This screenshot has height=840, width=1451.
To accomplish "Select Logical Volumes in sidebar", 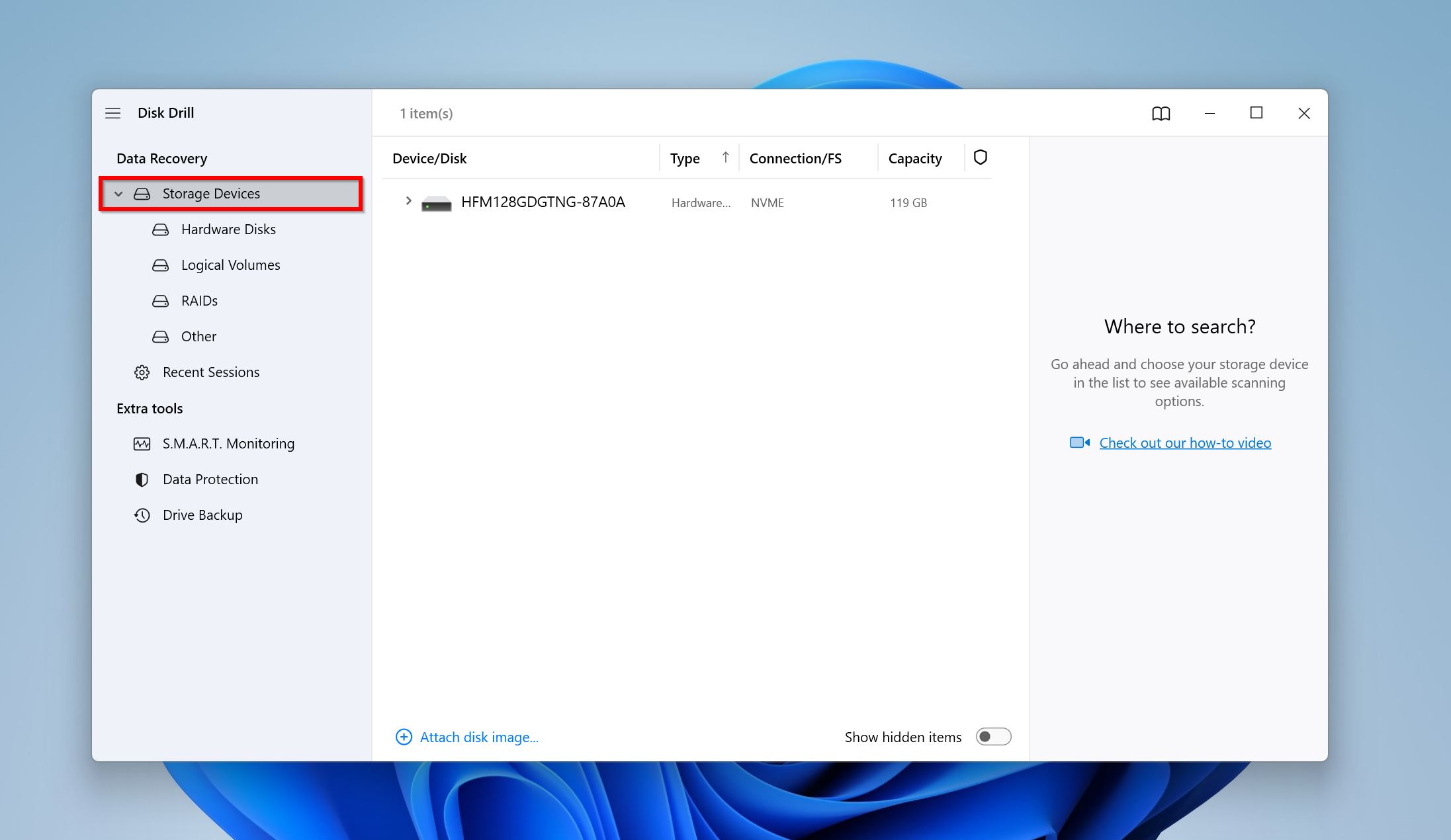I will point(230,265).
